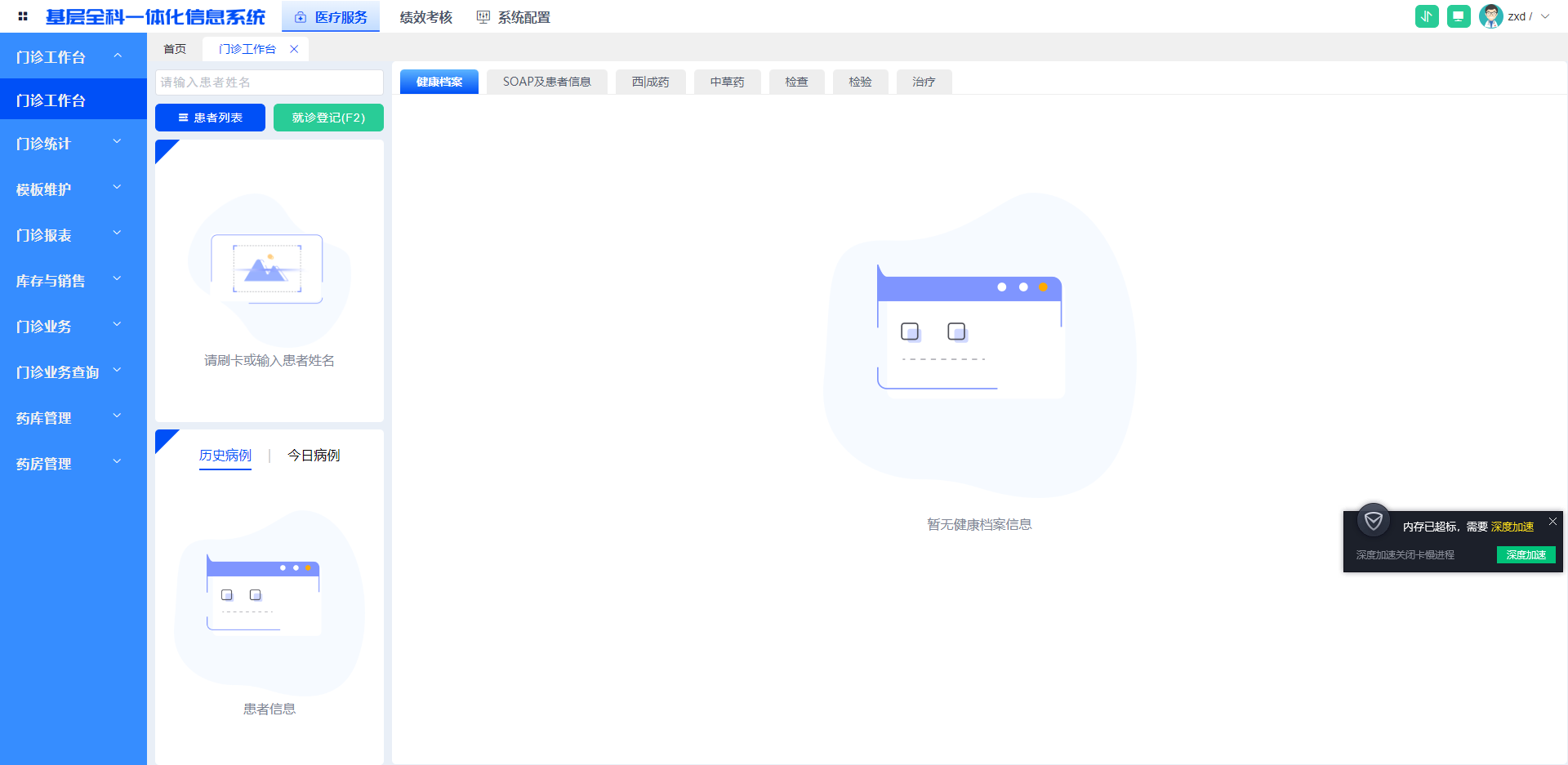Expand the 模板维护 sidebar menu
The height and width of the screenshot is (765, 1568).
click(x=73, y=189)
